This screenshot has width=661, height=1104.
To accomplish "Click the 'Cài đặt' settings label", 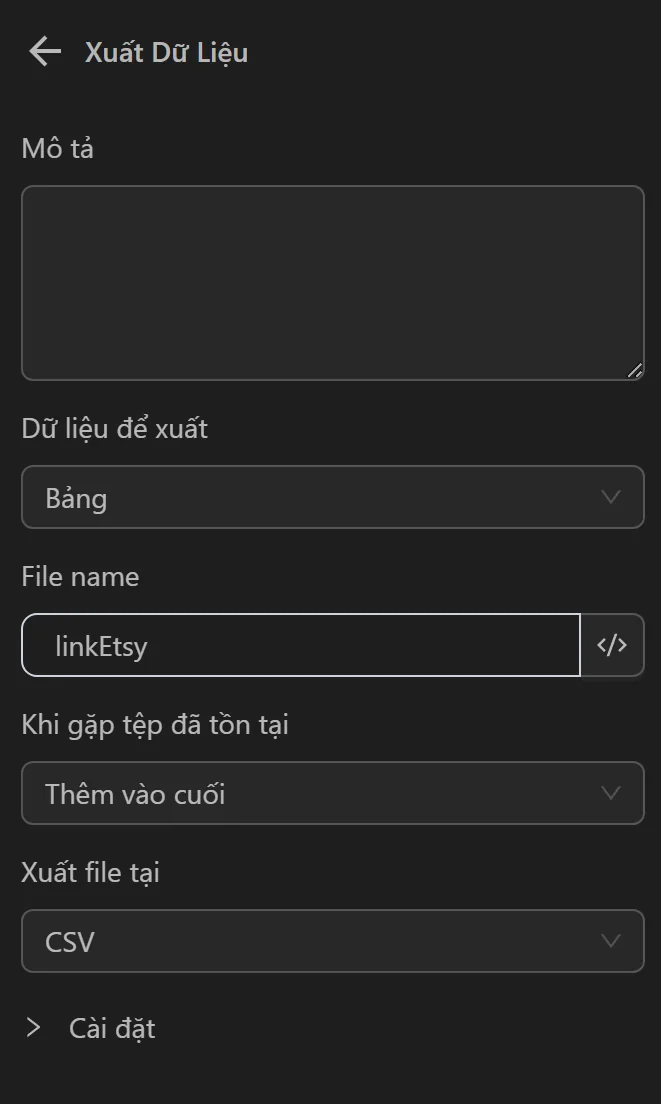I will pos(112,1028).
